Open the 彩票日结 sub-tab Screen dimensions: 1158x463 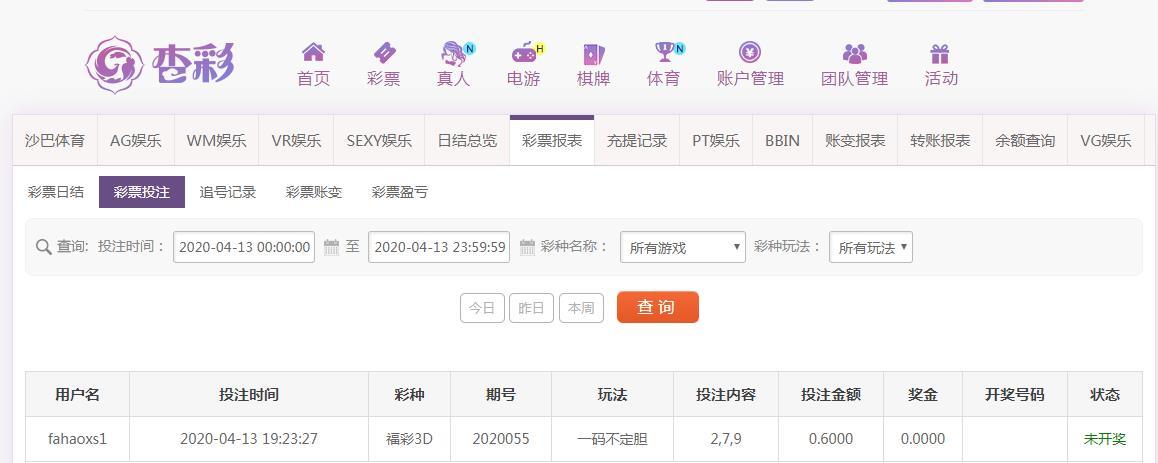[x=56, y=192]
